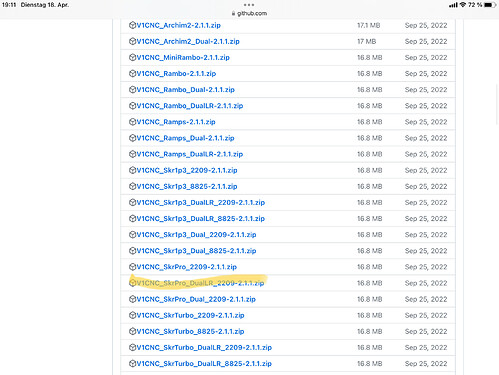Click the 17 MB size of Archim2_Dual zip
Viewport: 499px width, 375px height.
pyautogui.click(x=366, y=41)
